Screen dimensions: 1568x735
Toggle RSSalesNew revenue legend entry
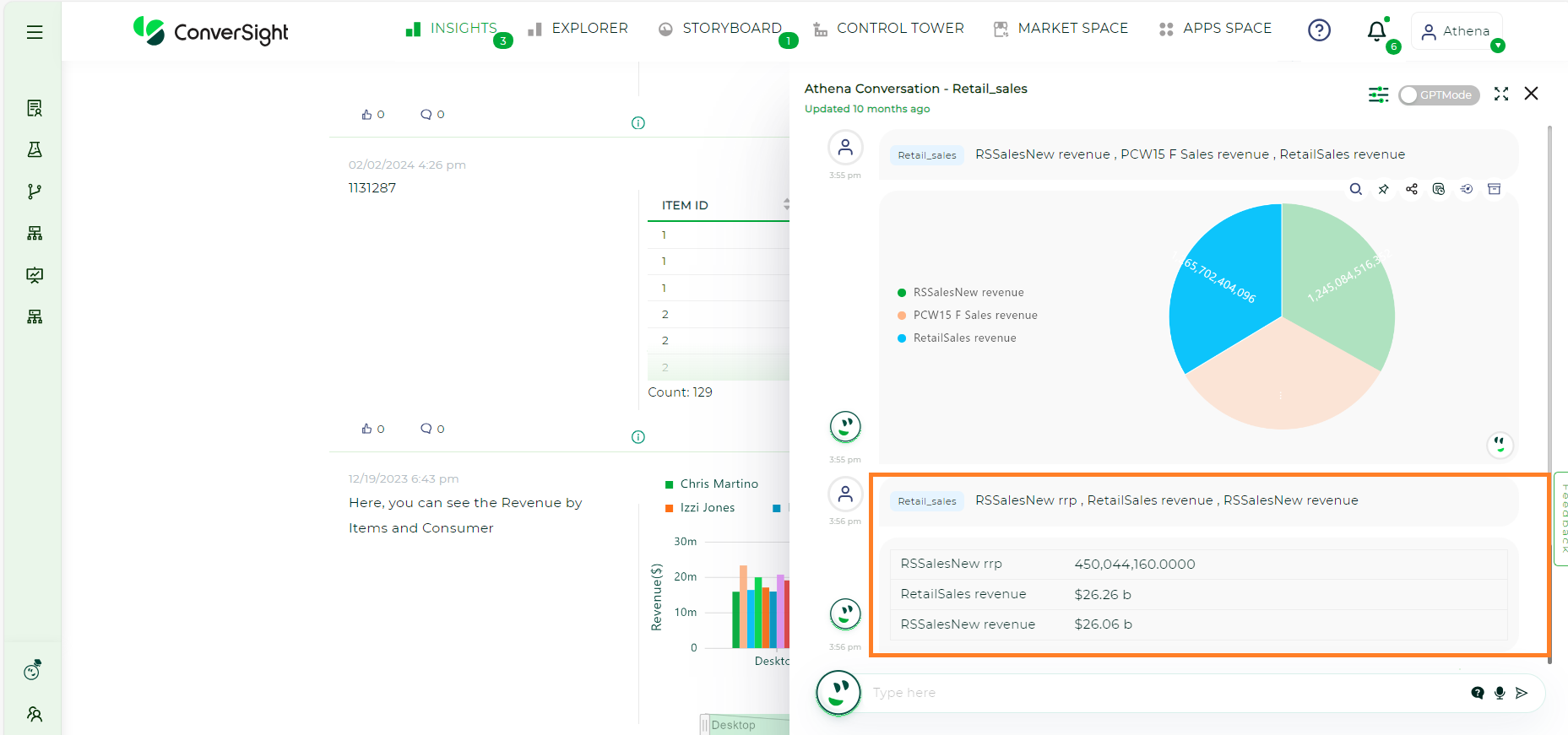tap(961, 292)
